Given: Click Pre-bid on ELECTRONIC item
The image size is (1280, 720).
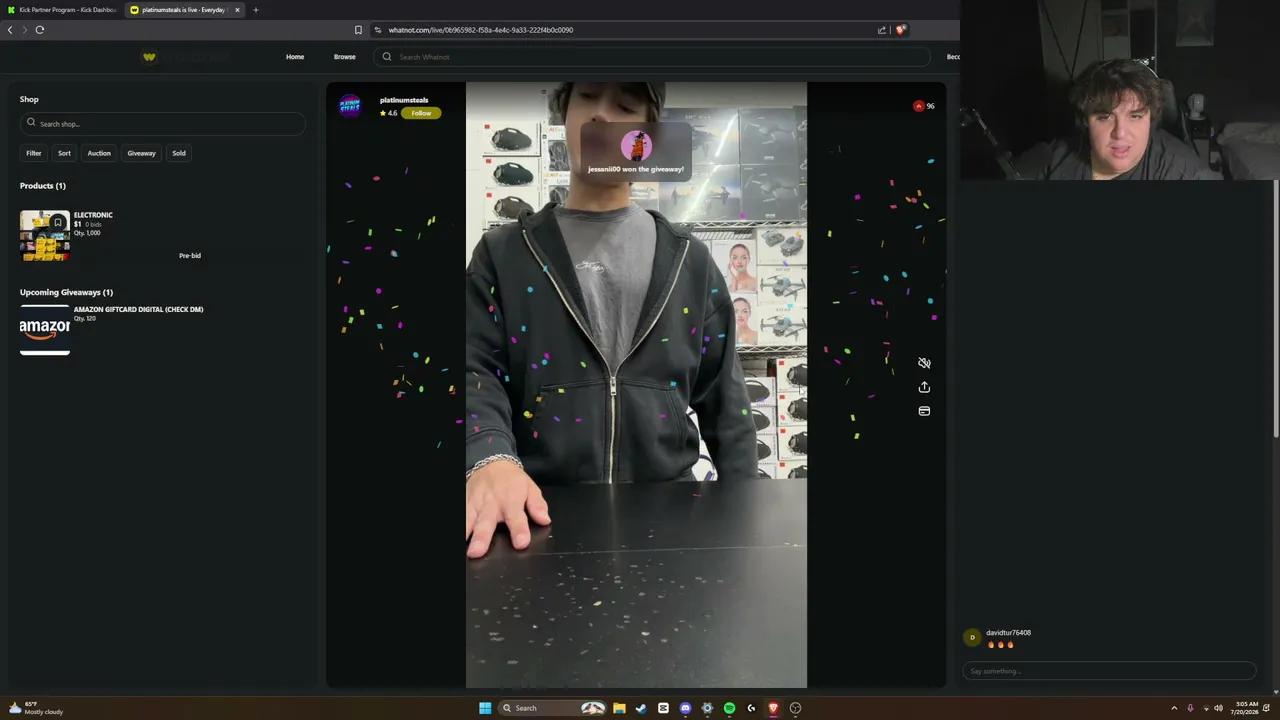Looking at the screenshot, I should coord(190,256).
